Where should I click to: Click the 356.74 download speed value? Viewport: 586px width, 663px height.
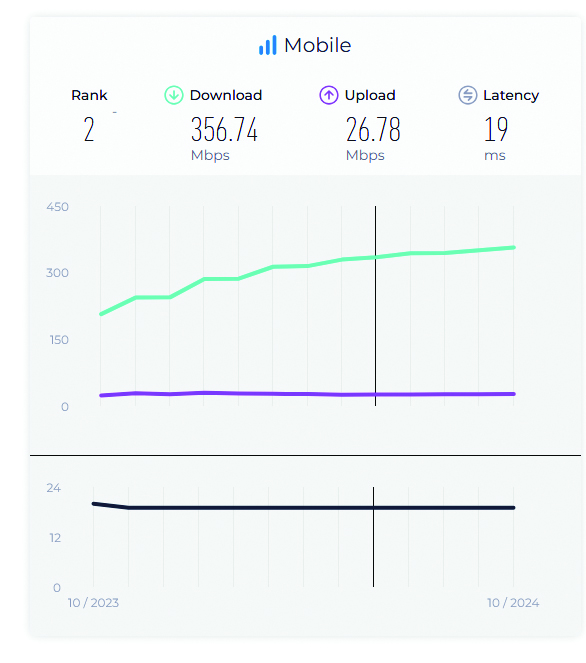(224, 129)
